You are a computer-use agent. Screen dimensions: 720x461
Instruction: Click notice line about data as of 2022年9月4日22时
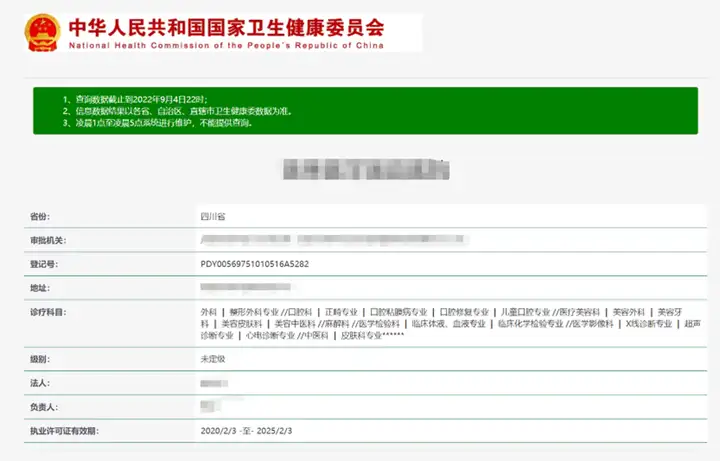[135, 99]
